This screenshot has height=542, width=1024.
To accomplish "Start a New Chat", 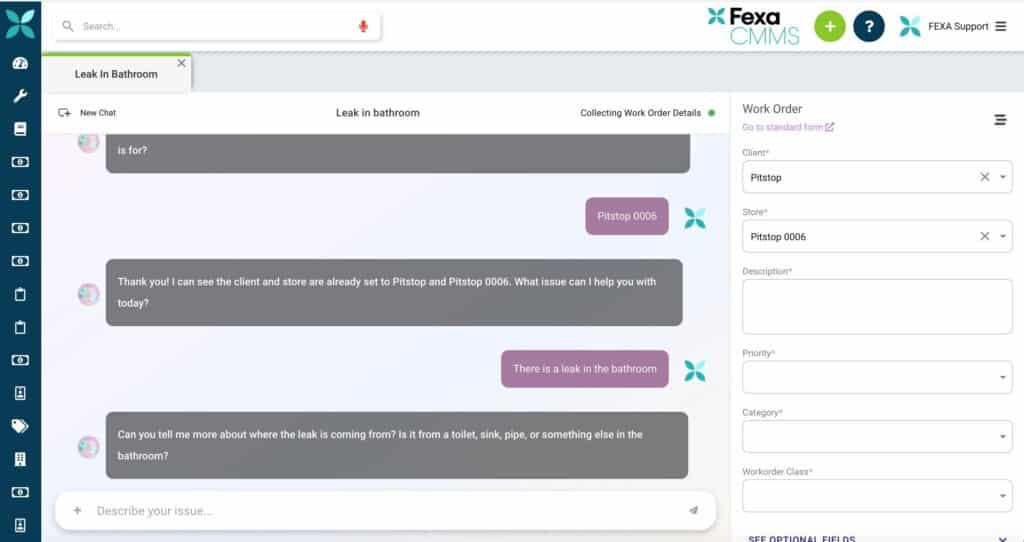I will coord(88,113).
